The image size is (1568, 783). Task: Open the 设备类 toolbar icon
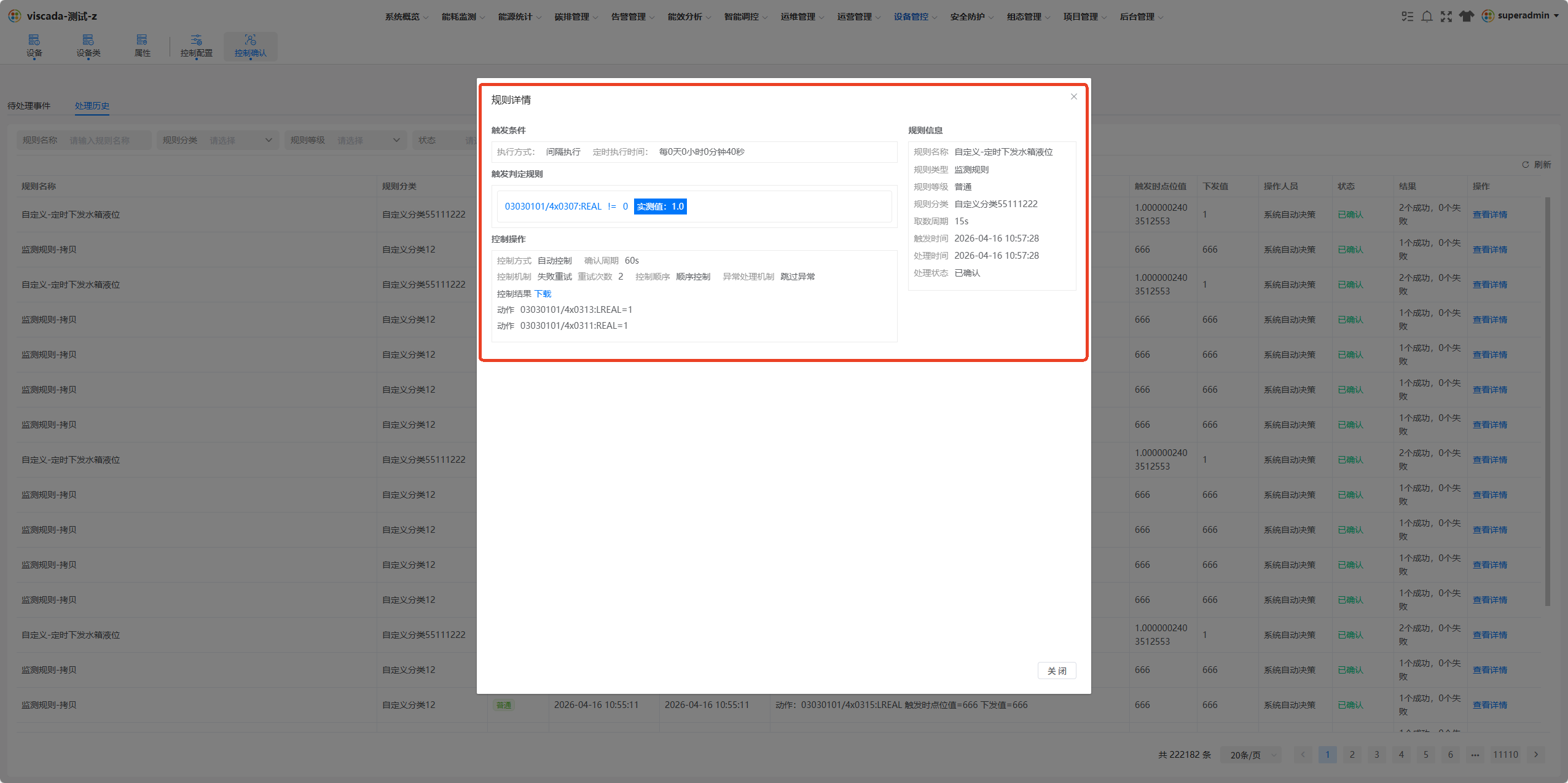click(x=88, y=46)
